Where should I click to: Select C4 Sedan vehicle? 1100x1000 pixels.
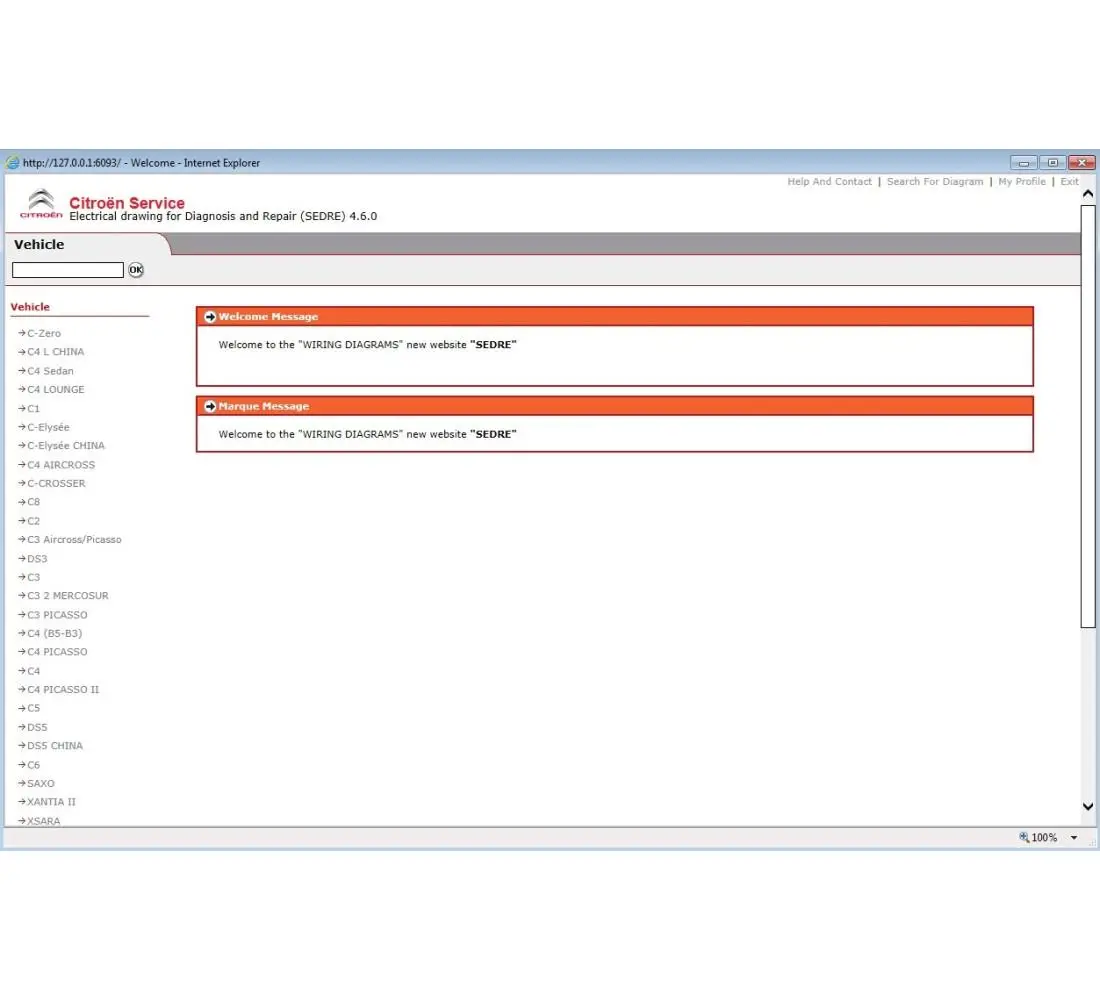pyautogui.click(x=50, y=371)
